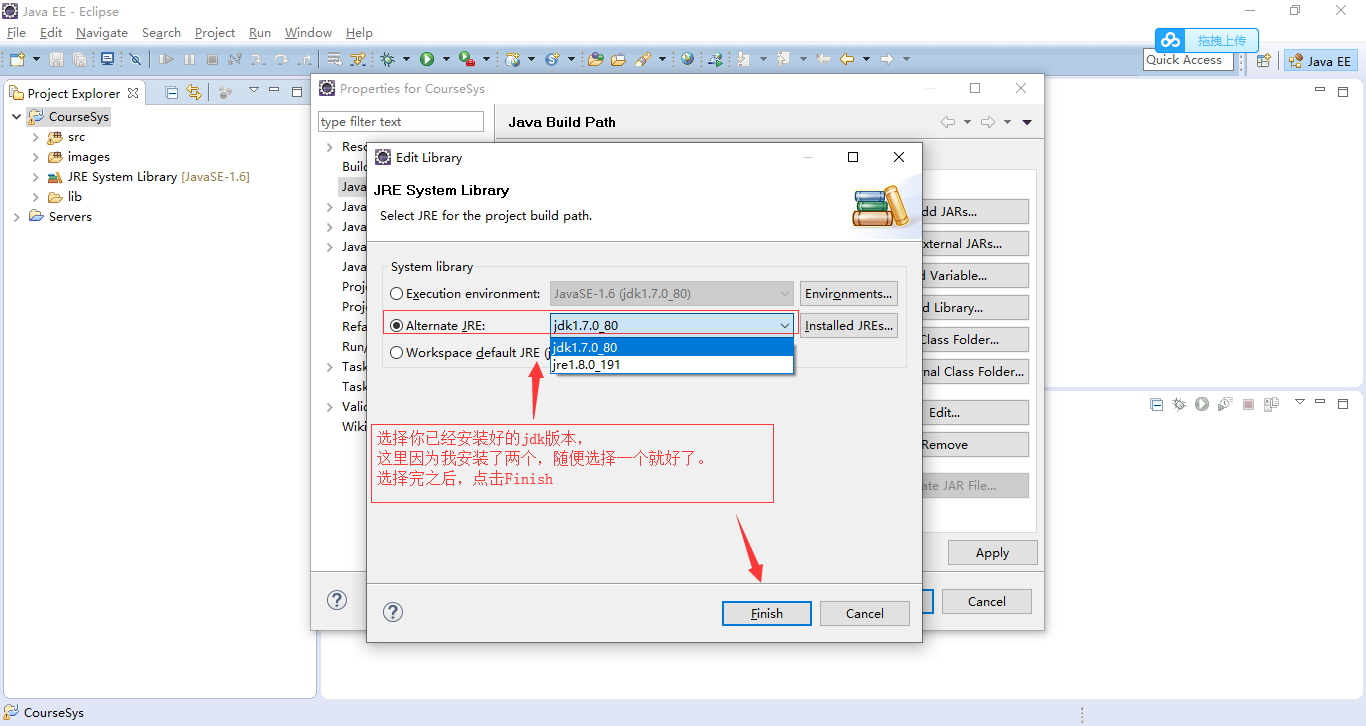
Task: Select Execution environment radio button
Action: 397,294
